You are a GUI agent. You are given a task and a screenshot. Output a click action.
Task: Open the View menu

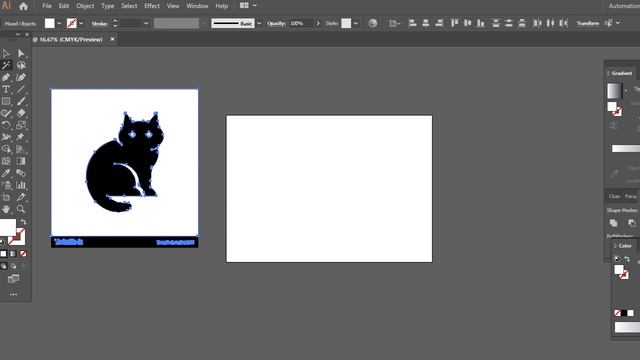[173, 6]
